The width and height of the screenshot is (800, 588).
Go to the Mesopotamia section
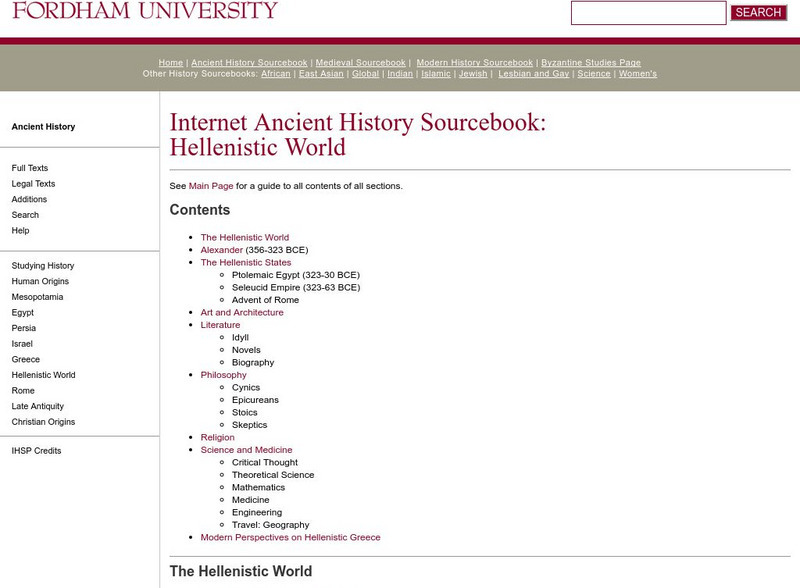tap(36, 296)
